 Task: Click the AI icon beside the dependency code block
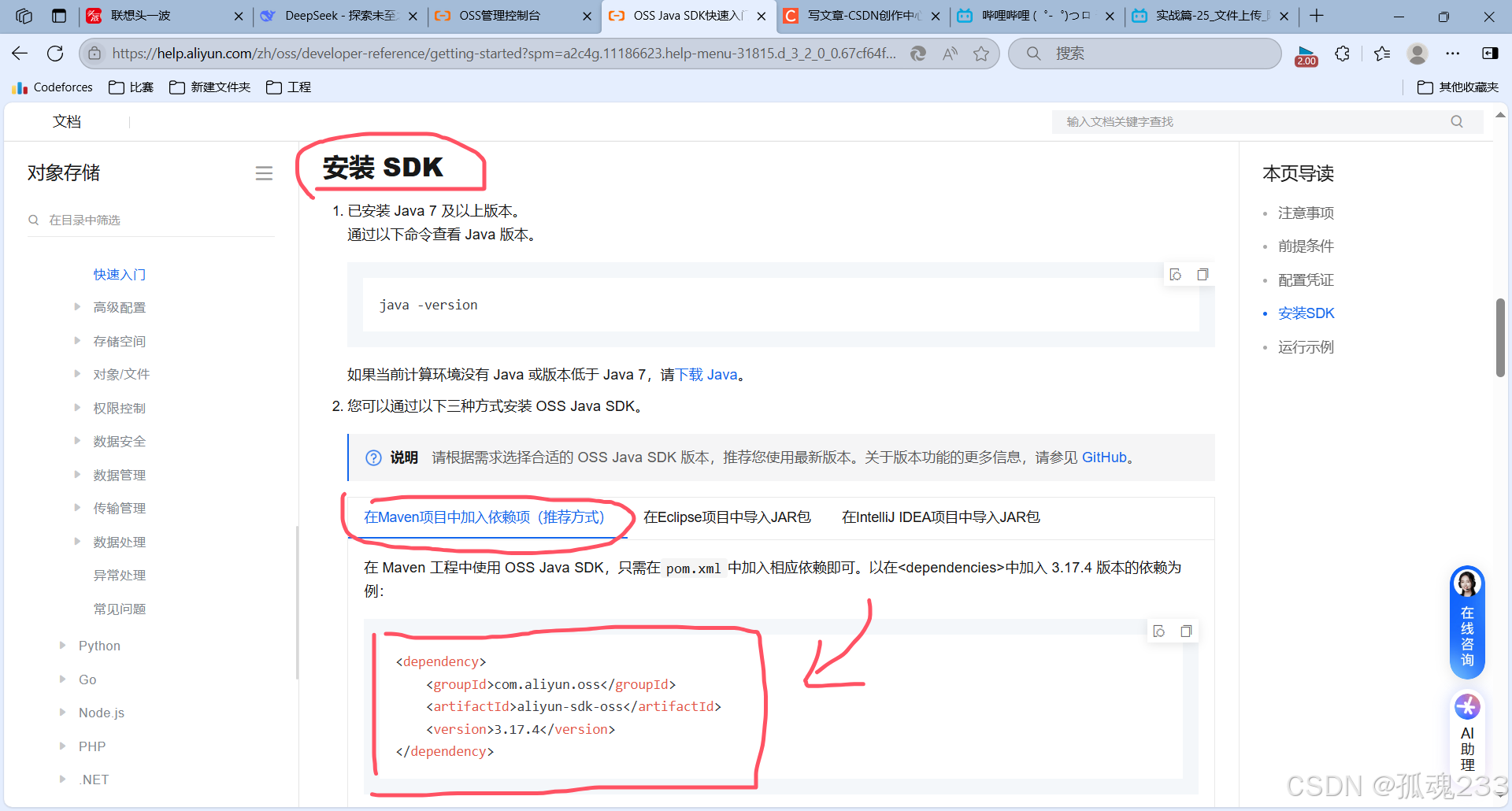point(1159,631)
